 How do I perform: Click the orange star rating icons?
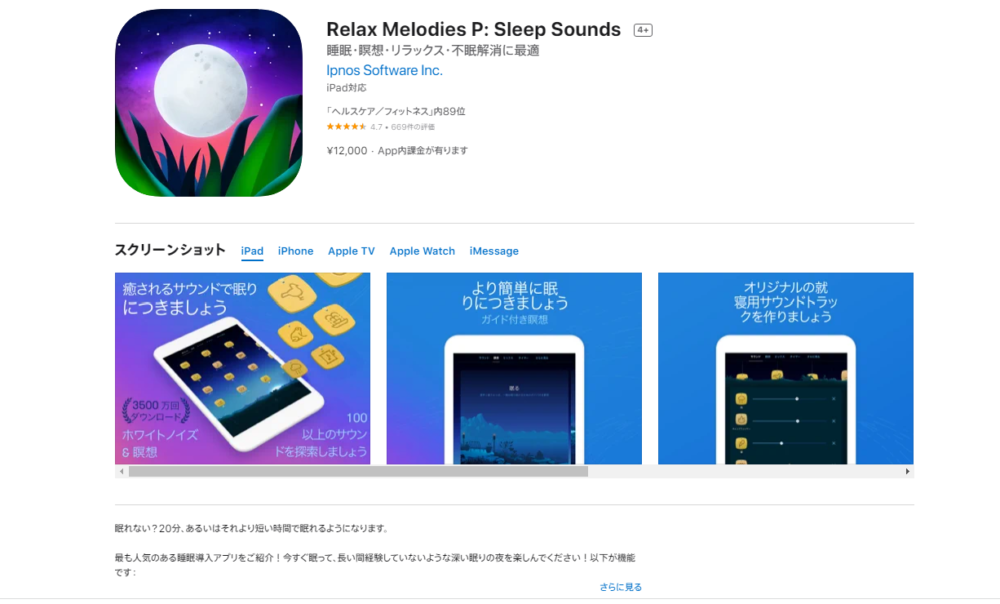point(346,127)
